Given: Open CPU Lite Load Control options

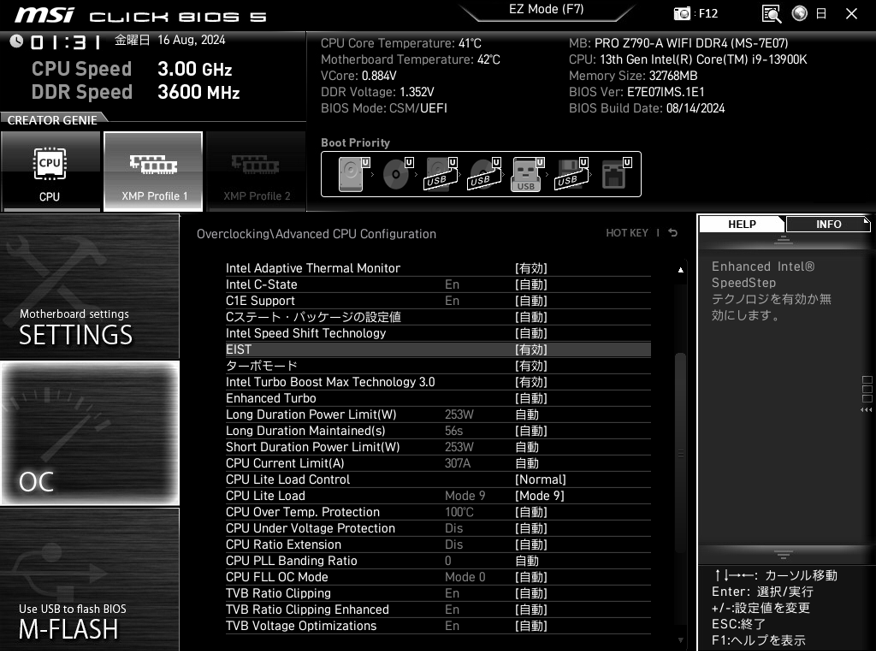Looking at the screenshot, I should pyautogui.click(x=540, y=479).
